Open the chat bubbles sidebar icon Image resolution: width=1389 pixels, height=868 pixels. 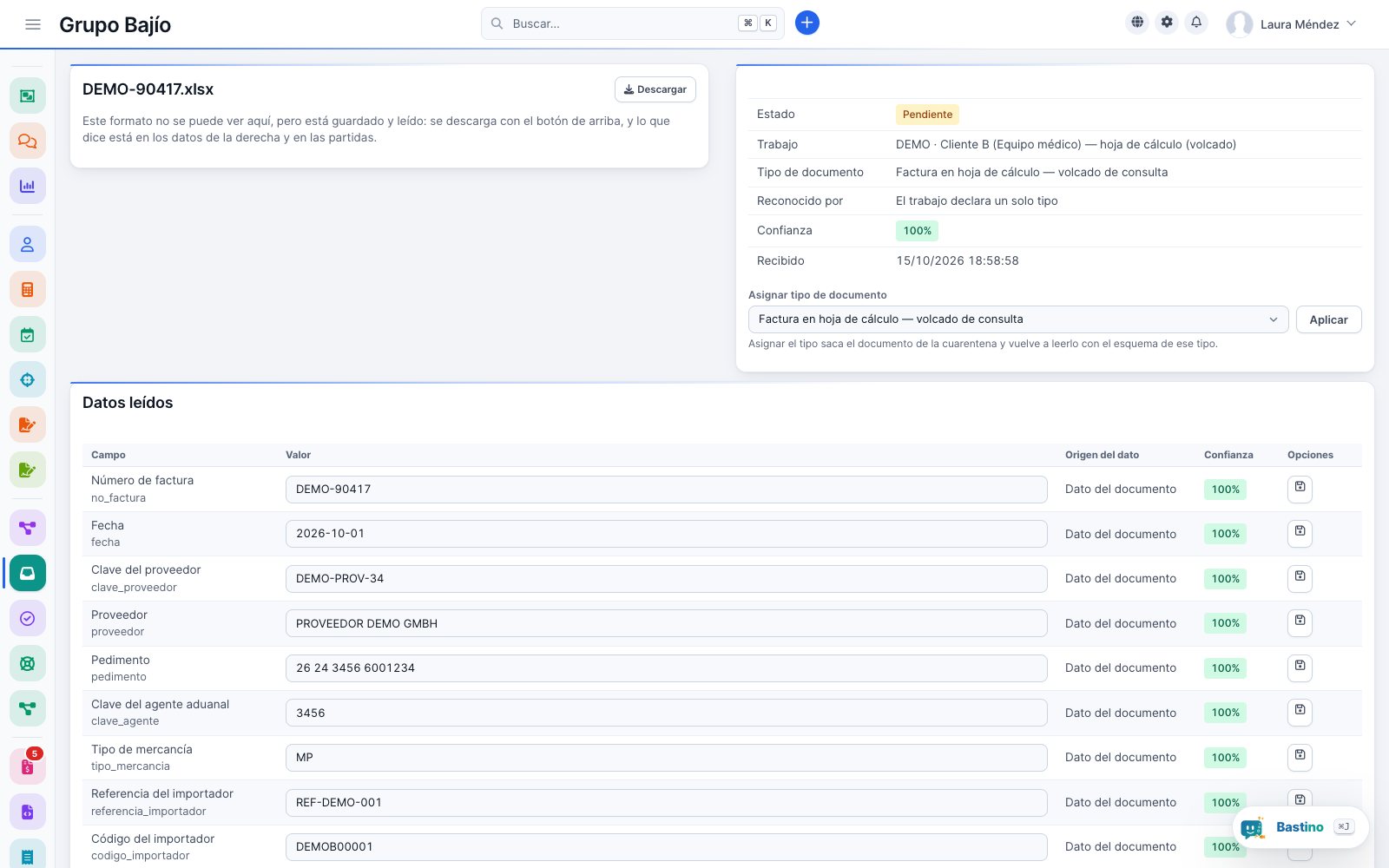coord(28,141)
